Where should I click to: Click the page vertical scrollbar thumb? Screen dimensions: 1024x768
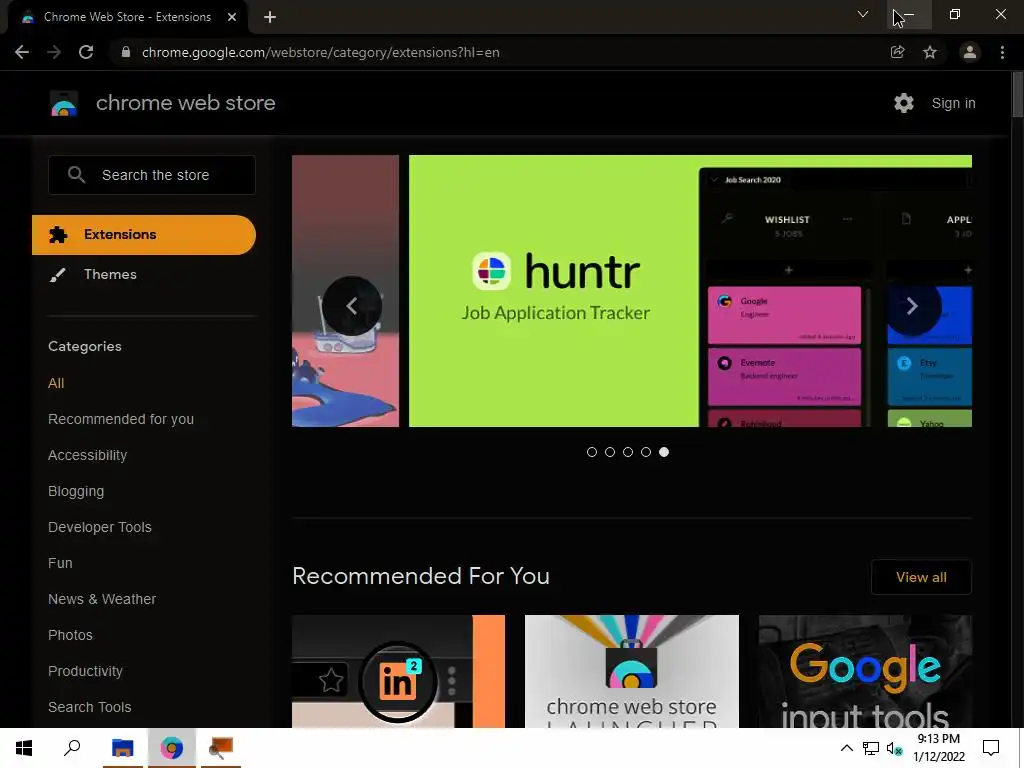tap(1017, 95)
